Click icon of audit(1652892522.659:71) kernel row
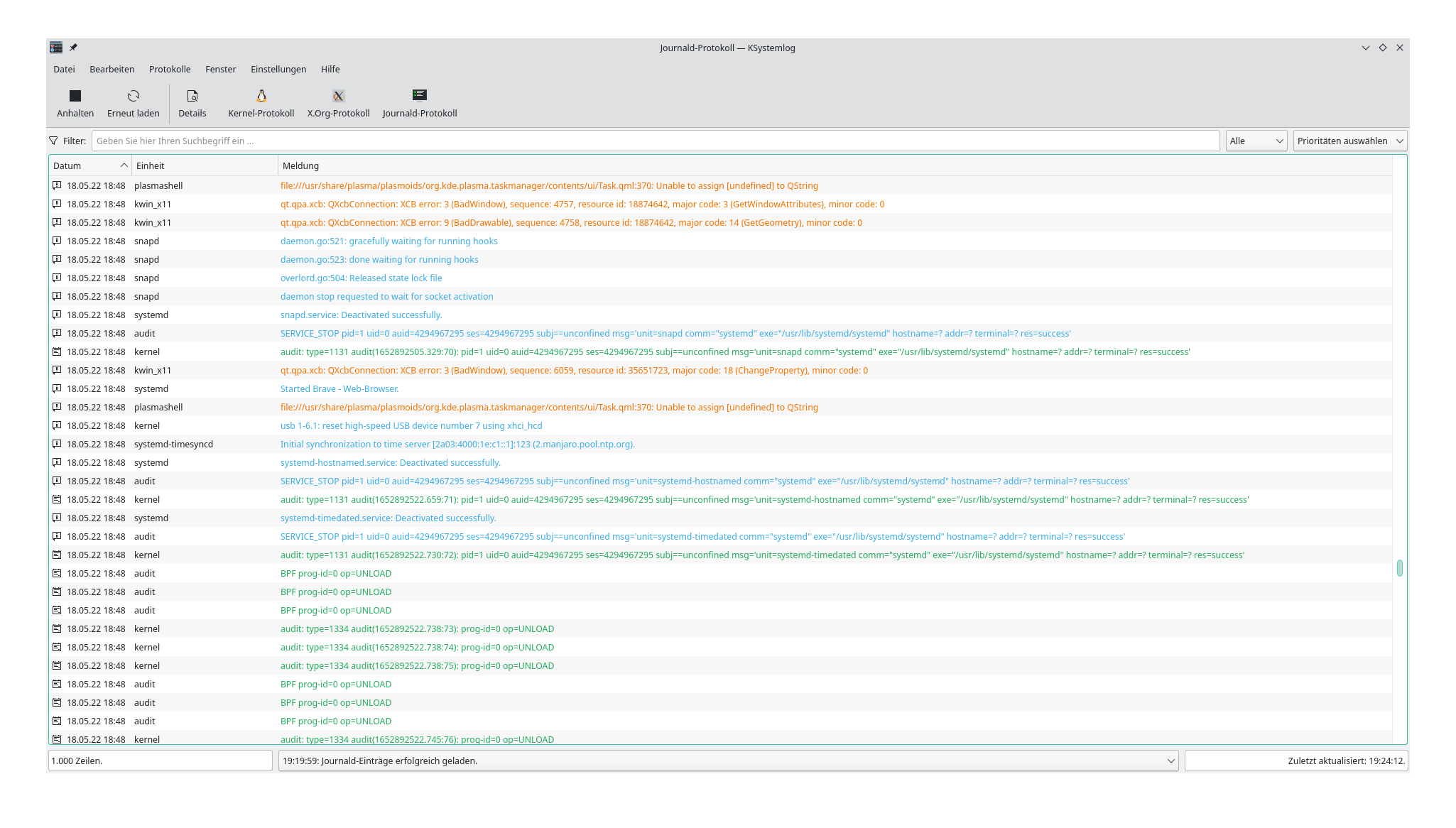 coord(57,499)
